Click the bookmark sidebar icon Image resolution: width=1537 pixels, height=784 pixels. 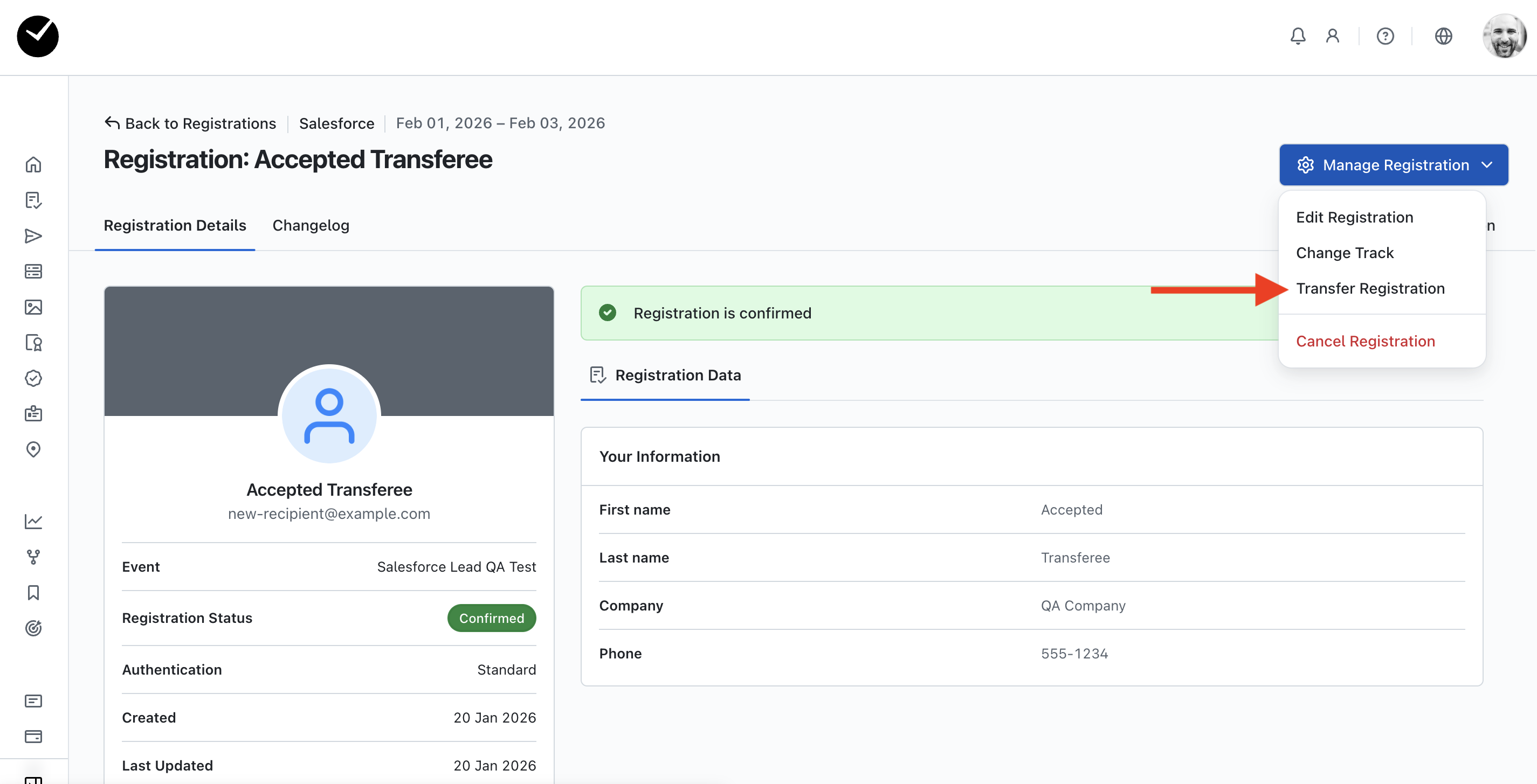tap(33, 592)
